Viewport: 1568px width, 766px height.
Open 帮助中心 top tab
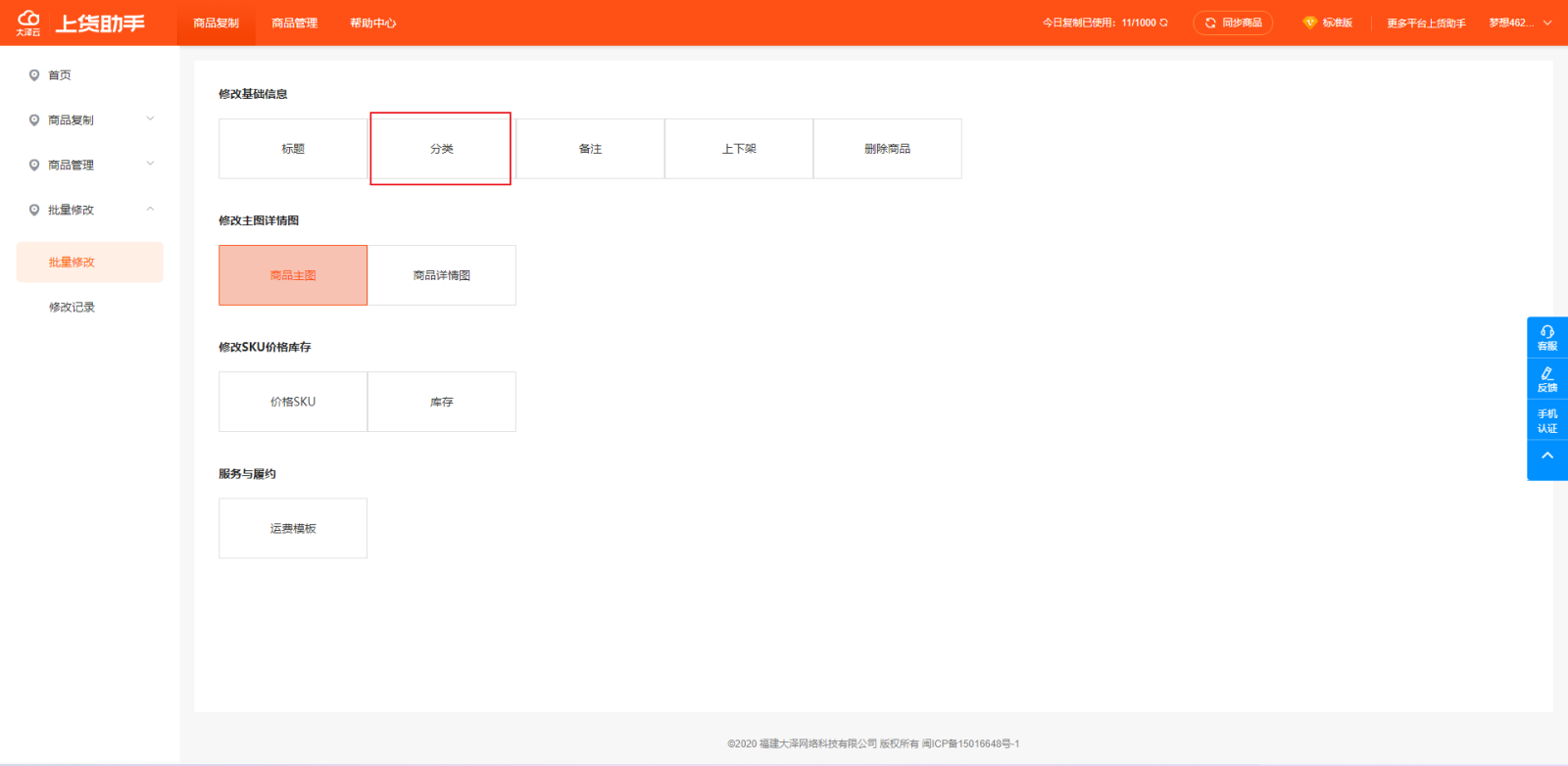pyautogui.click(x=372, y=23)
